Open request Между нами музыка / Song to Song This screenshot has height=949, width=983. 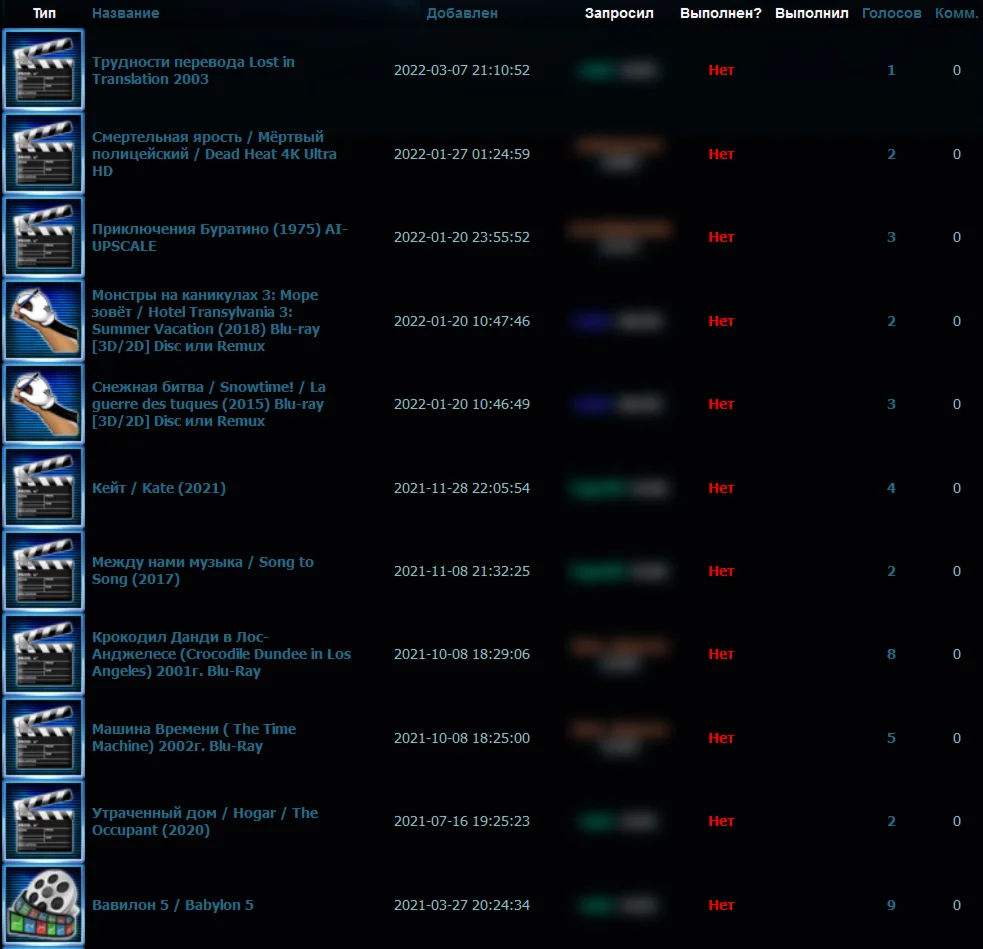[x=202, y=570]
